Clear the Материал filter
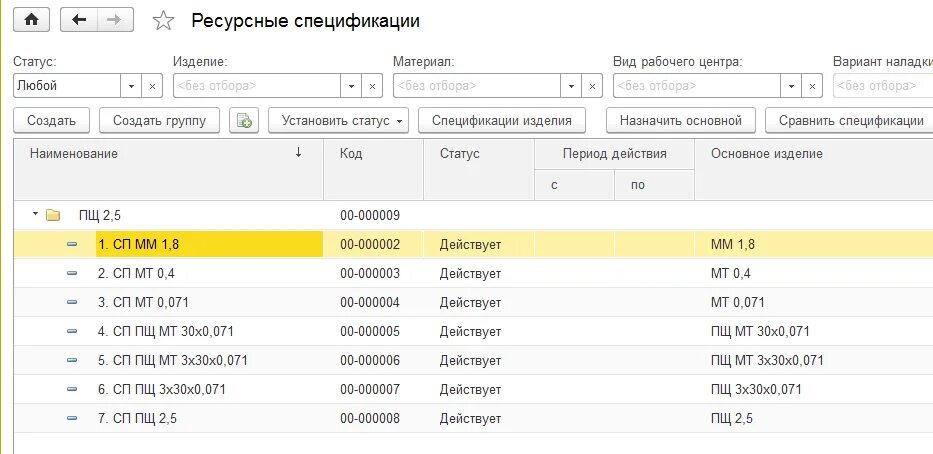The image size is (933, 454). [x=592, y=86]
